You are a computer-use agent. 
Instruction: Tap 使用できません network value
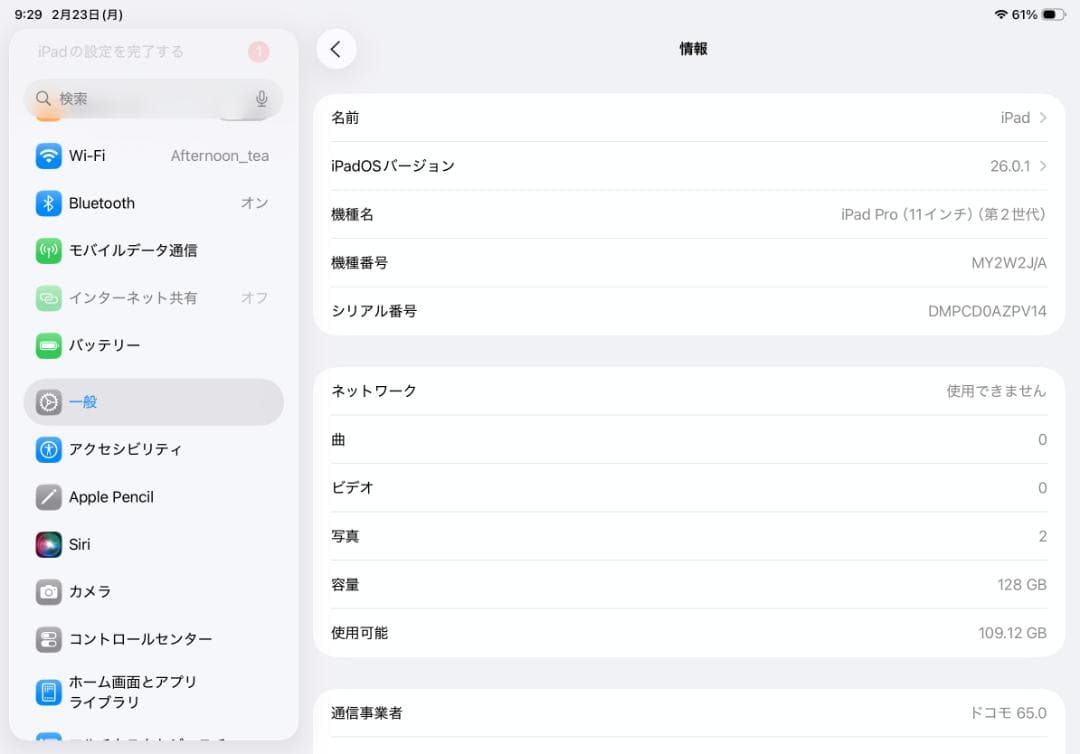coord(996,391)
